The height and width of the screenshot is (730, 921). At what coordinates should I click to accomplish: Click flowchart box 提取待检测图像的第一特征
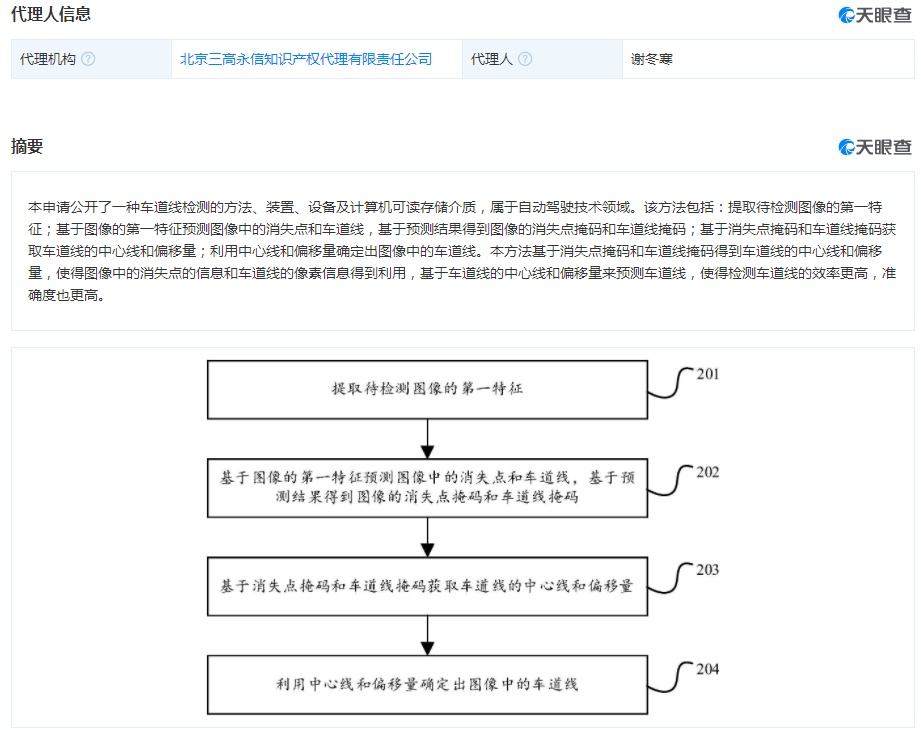tap(427, 389)
